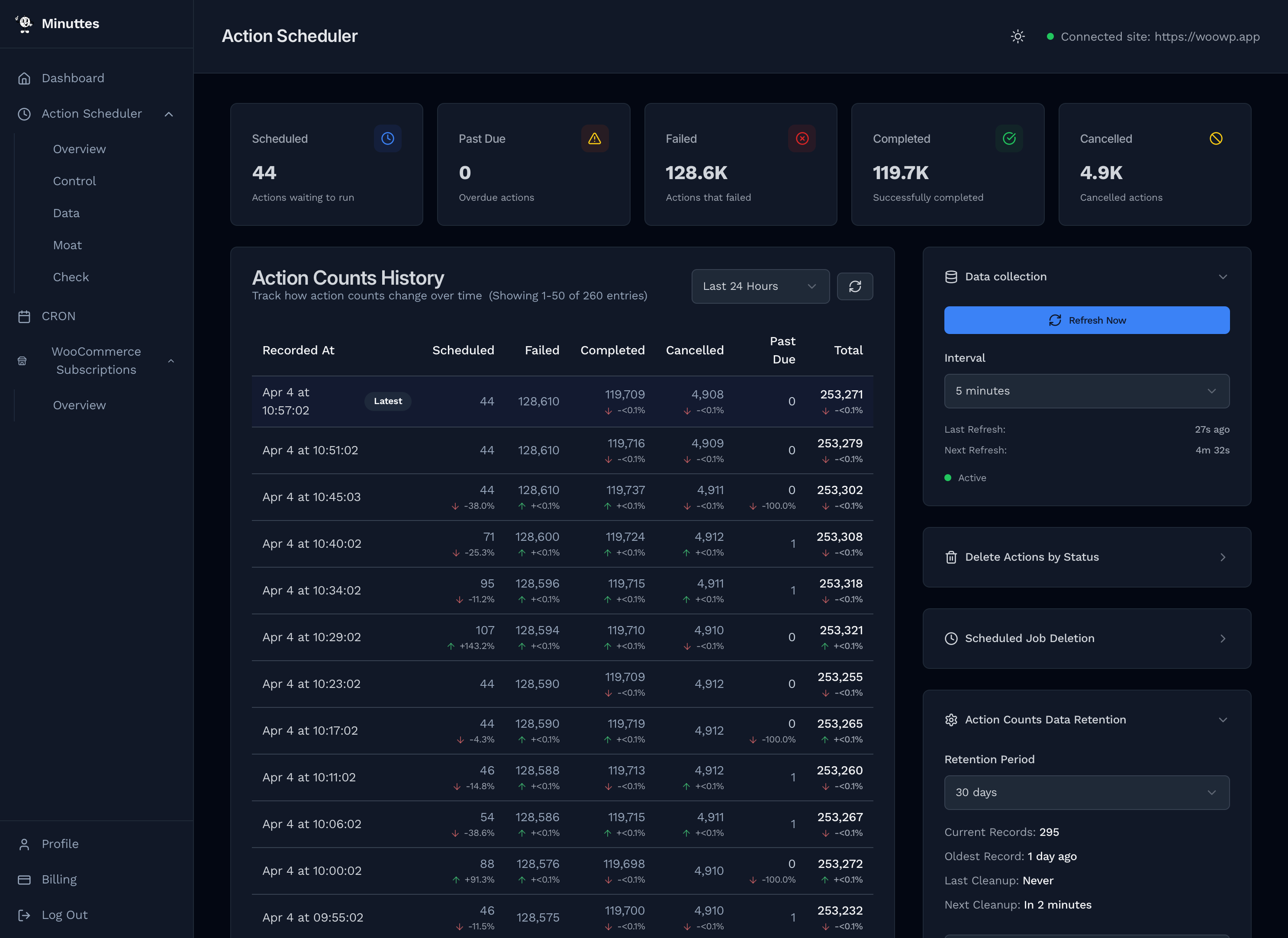Collapse the Action Scheduler sidebar section
This screenshot has height=938, width=1288.
(169, 113)
